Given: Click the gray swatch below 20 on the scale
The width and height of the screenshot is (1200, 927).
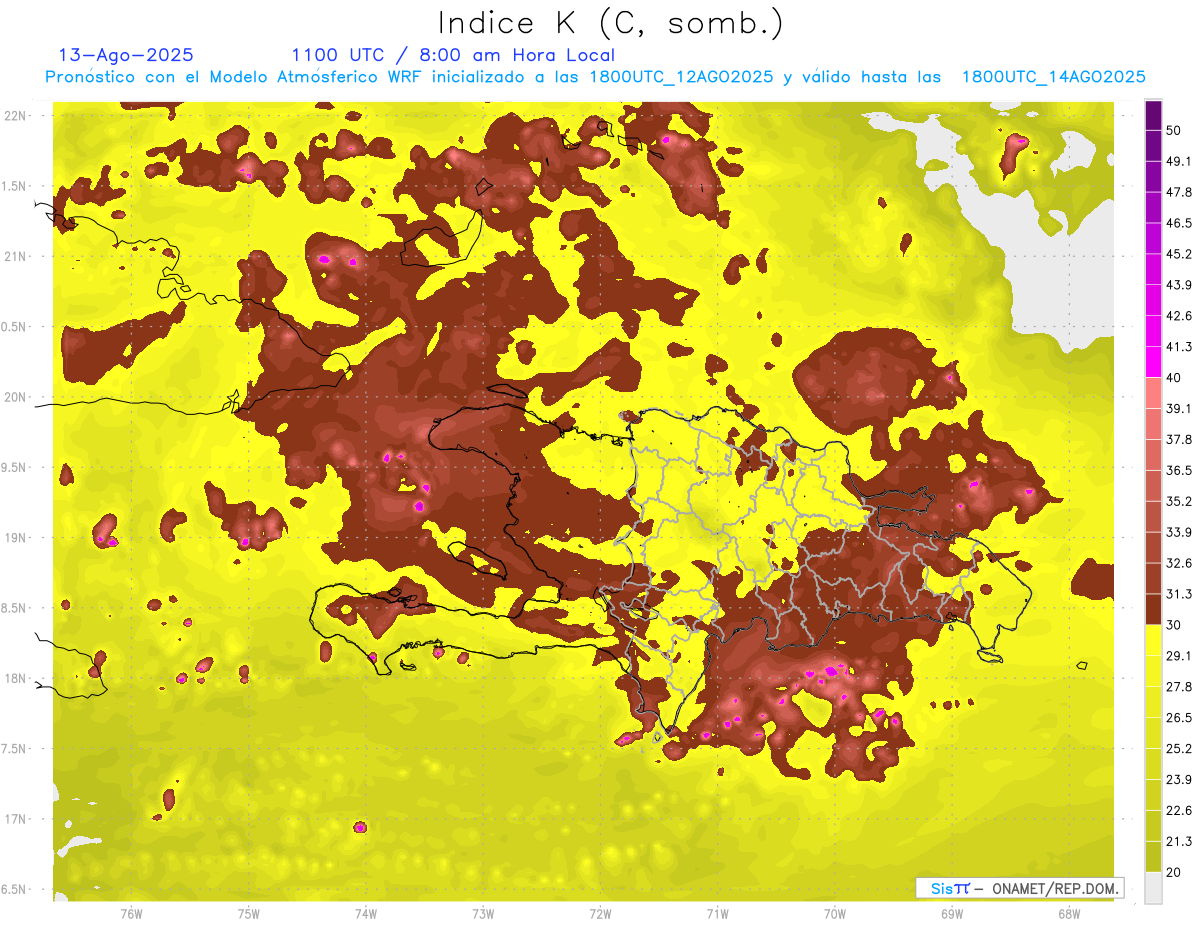Looking at the screenshot, I should pyautogui.click(x=1153, y=888).
